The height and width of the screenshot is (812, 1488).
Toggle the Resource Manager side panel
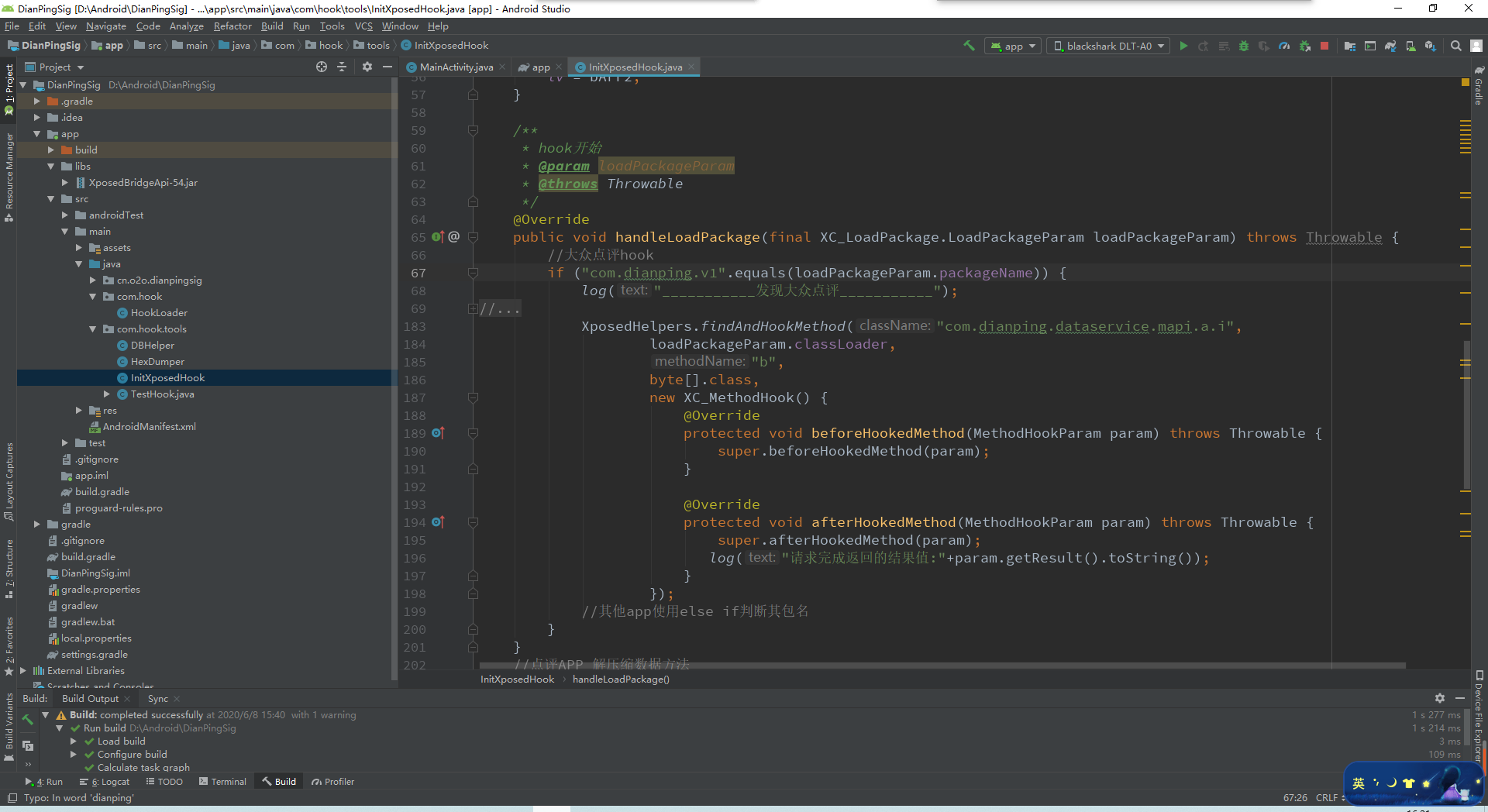9,177
